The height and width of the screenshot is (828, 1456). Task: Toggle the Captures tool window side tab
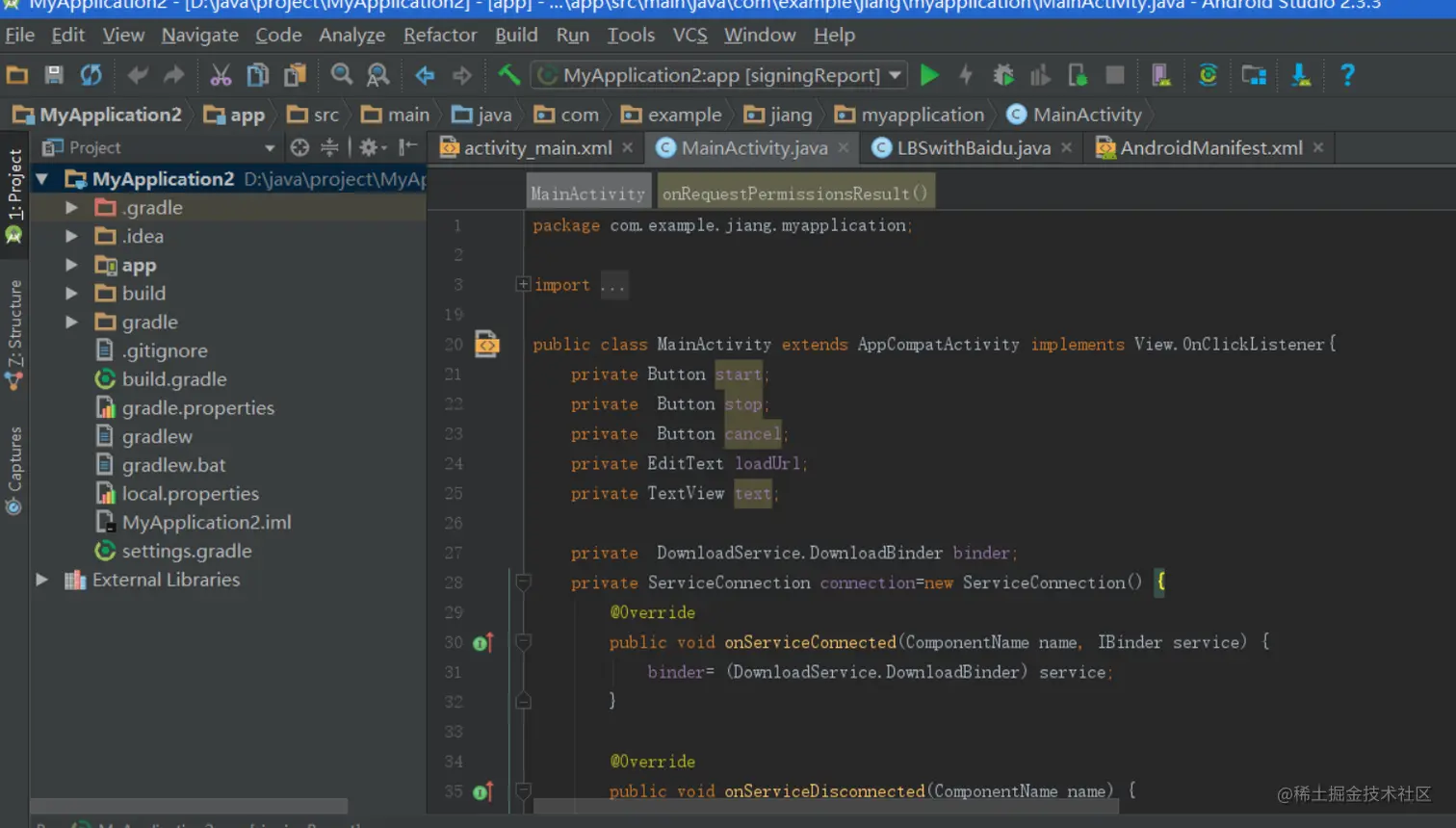click(14, 460)
